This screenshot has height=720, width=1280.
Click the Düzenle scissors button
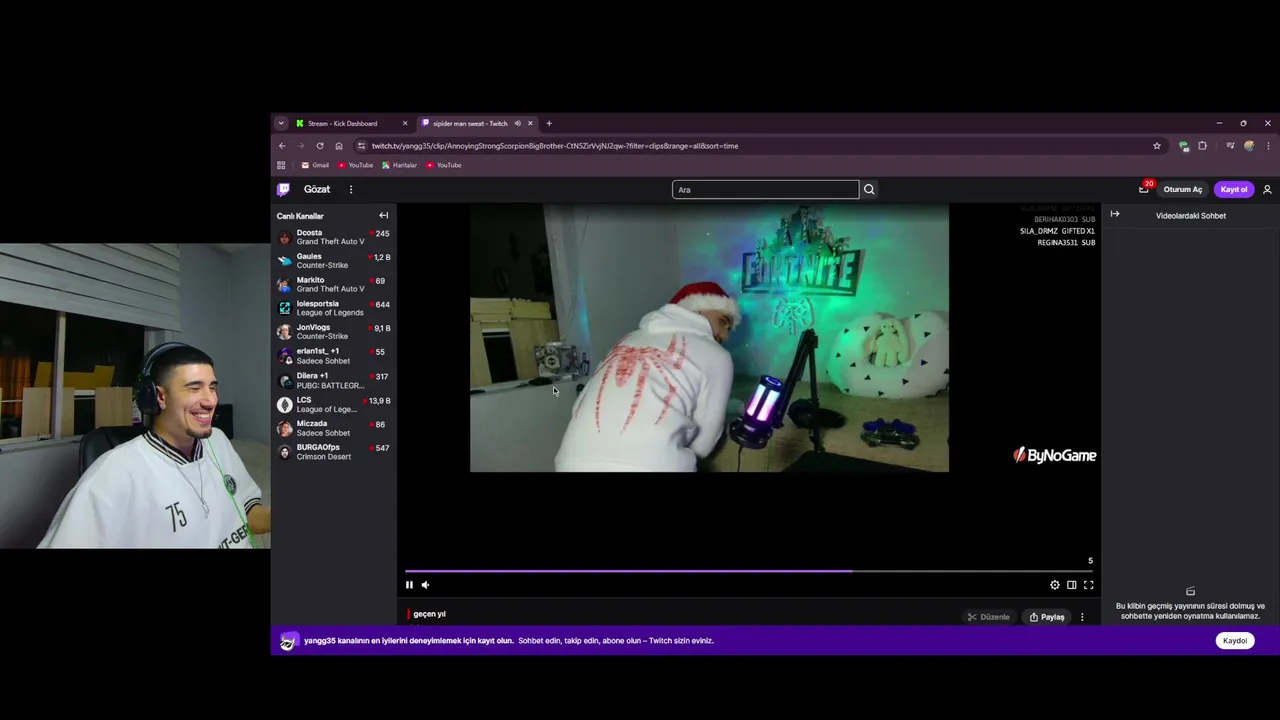click(989, 617)
